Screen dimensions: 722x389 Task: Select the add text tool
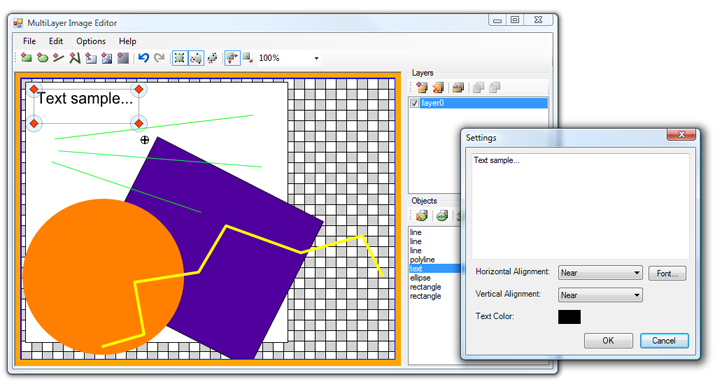tap(91, 58)
